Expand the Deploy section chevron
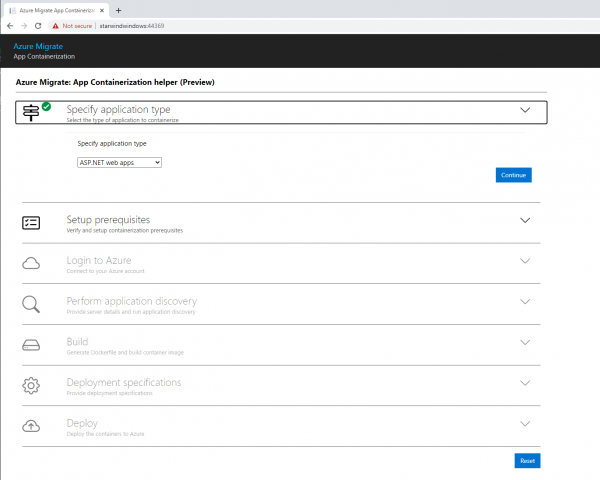This screenshot has height=480, width=600. pos(525,423)
